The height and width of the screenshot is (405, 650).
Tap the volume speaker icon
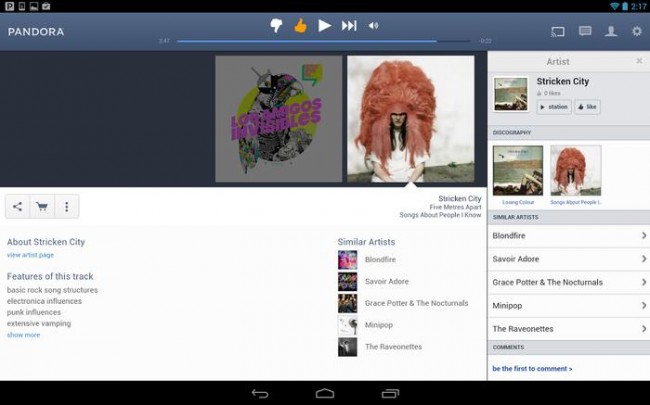374,26
